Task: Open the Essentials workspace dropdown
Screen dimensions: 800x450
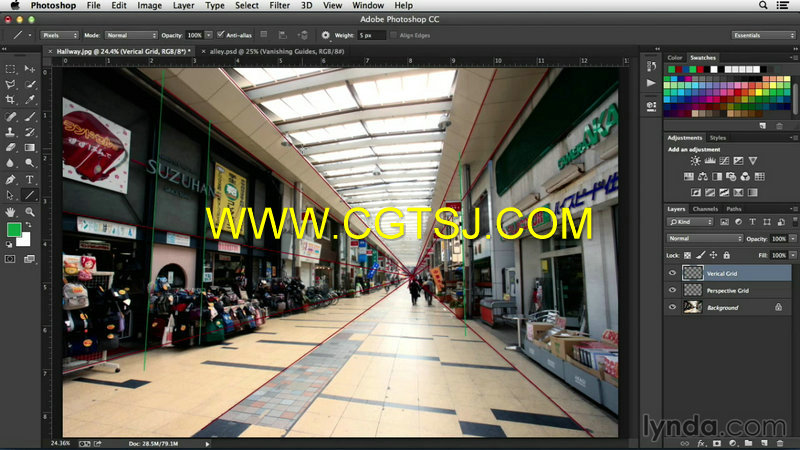Action: coord(763,35)
